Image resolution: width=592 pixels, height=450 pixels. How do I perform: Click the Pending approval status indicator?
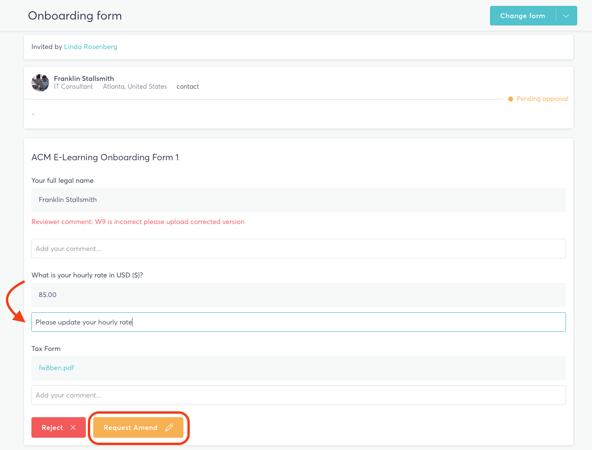538,99
